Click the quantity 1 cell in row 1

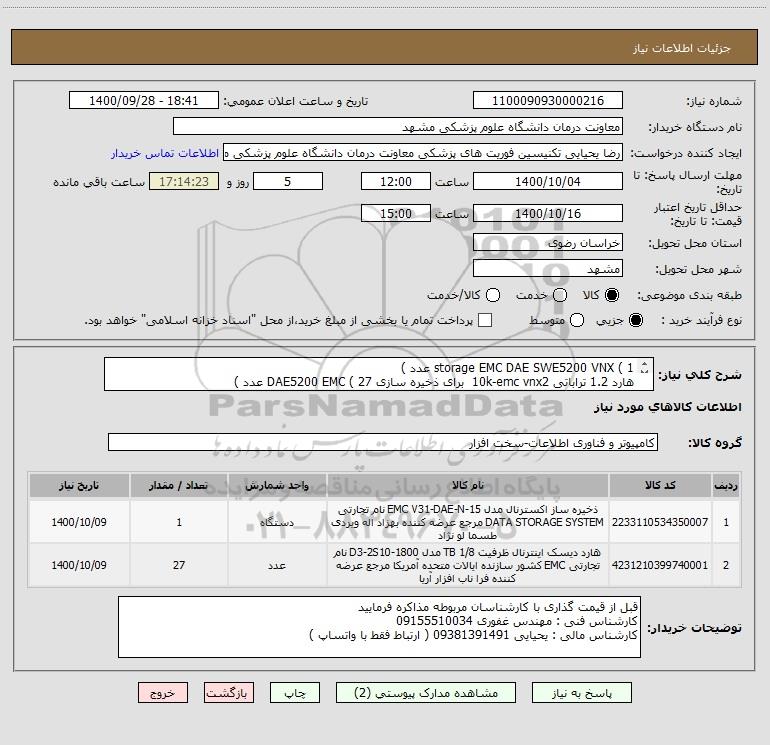coord(179,522)
